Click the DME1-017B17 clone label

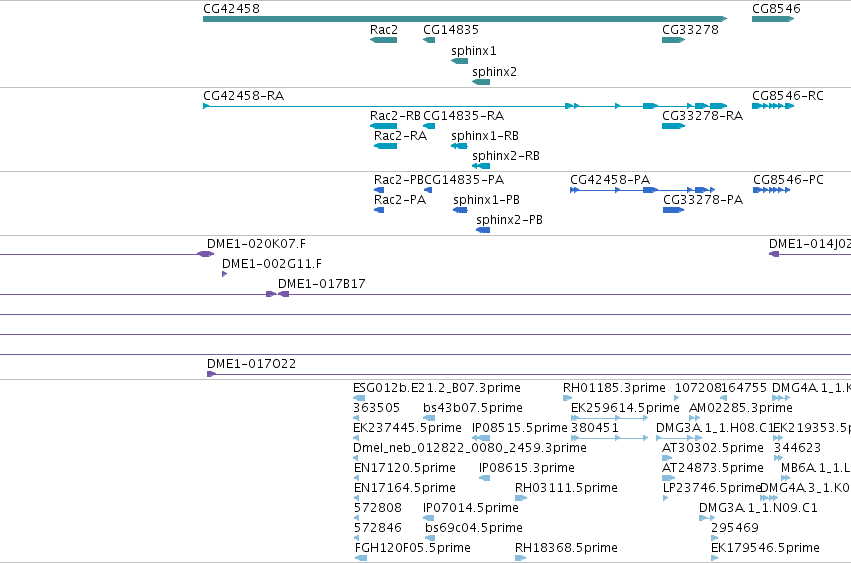click(321, 284)
